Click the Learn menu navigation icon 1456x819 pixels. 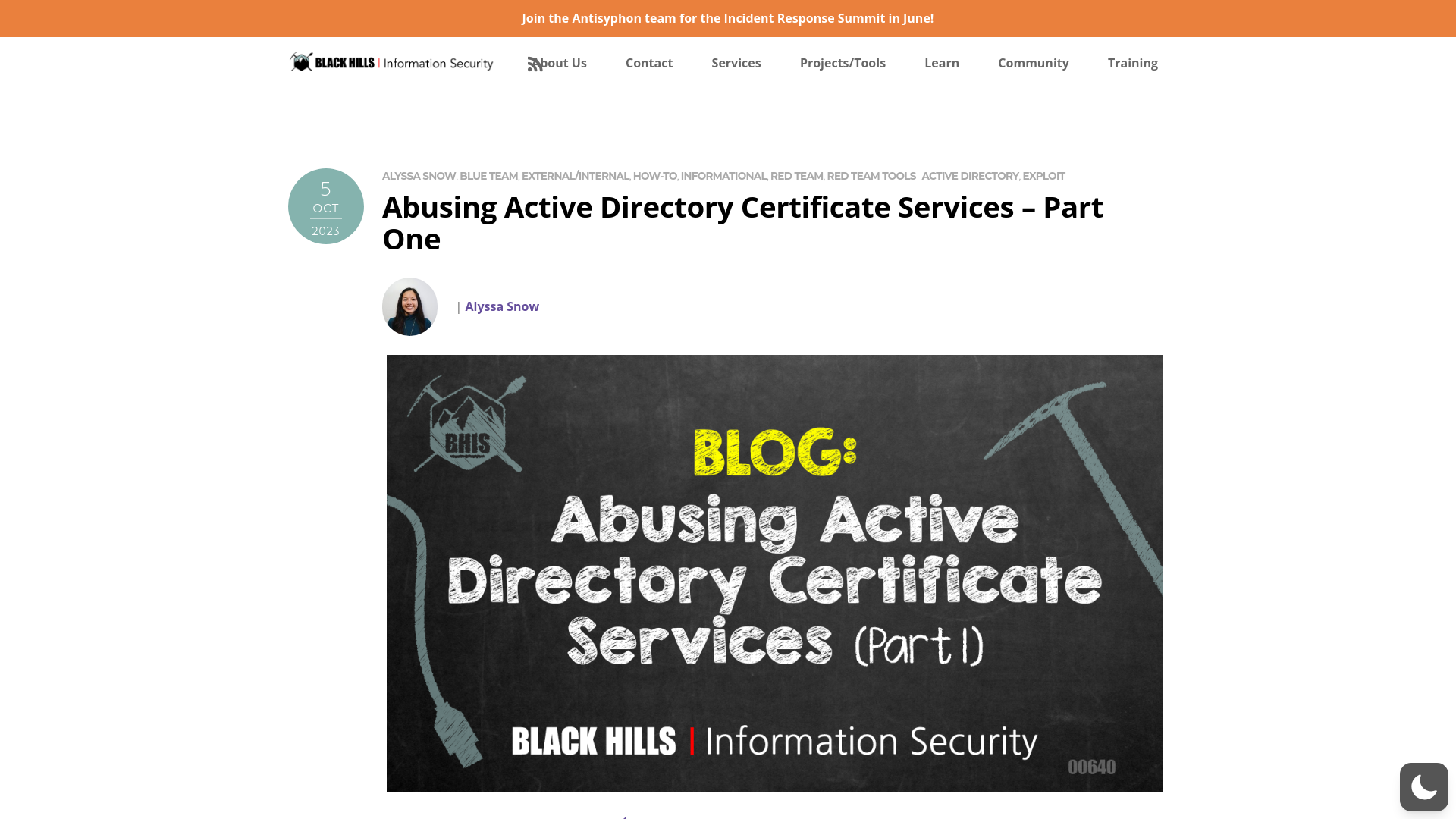pos(942,62)
